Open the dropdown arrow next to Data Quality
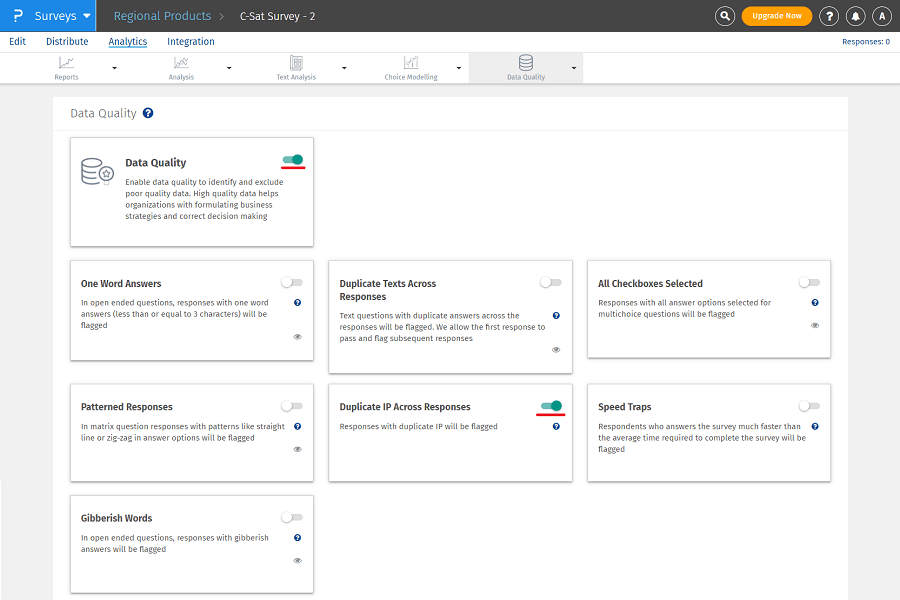This screenshot has width=900, height=600. click(573, 68)
